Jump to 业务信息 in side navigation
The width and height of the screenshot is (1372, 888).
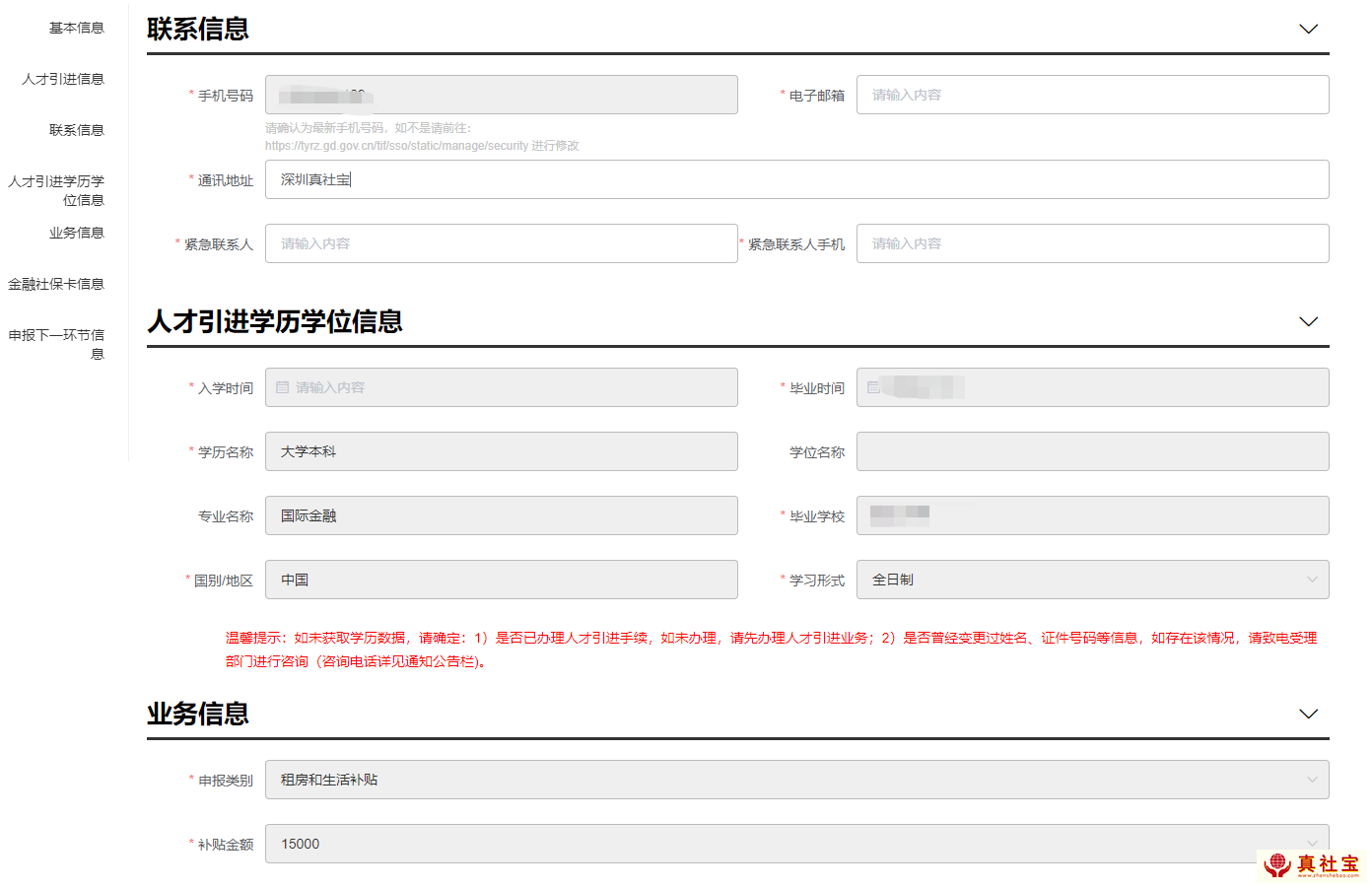76,234
